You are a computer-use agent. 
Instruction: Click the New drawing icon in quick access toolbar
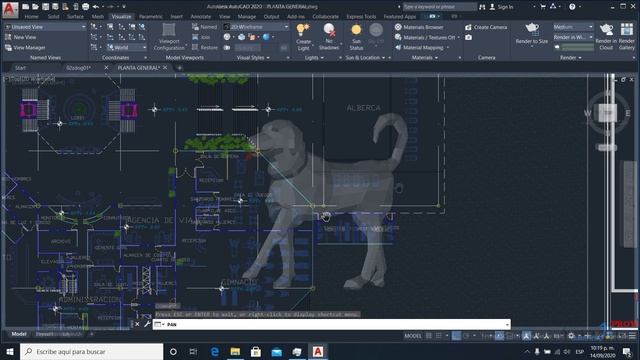click(x=25, y=7)
